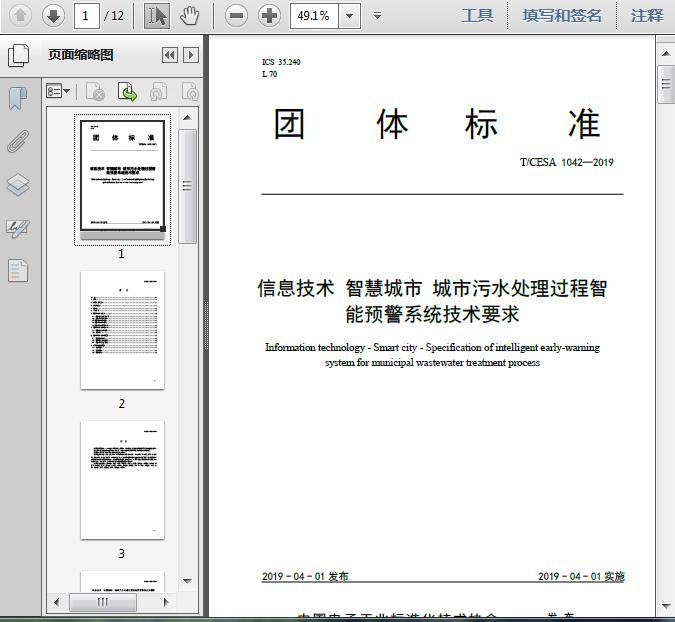This screenshot has height=622, width=675.
Task: Open the Attachments paperclip panel
Action: click(18, 141)
